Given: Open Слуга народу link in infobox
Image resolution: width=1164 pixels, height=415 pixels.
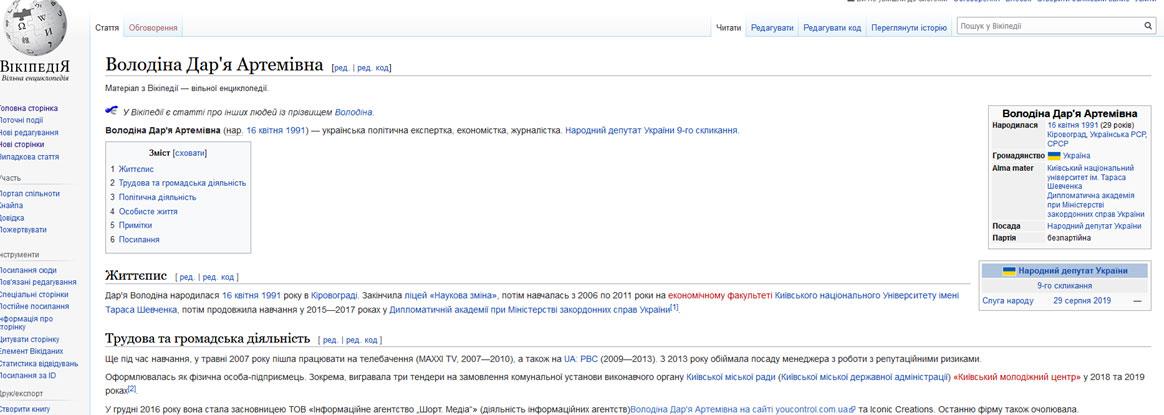Looking at the screenshot, I should (x=1007, y=301).
